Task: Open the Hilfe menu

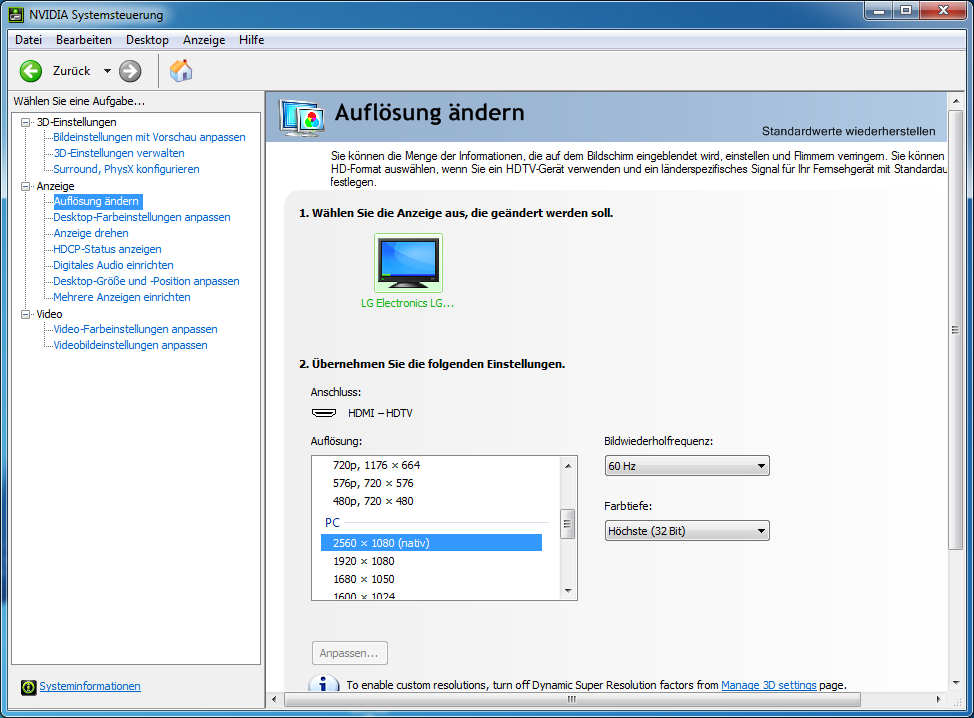Action: [x=252, y=40]
